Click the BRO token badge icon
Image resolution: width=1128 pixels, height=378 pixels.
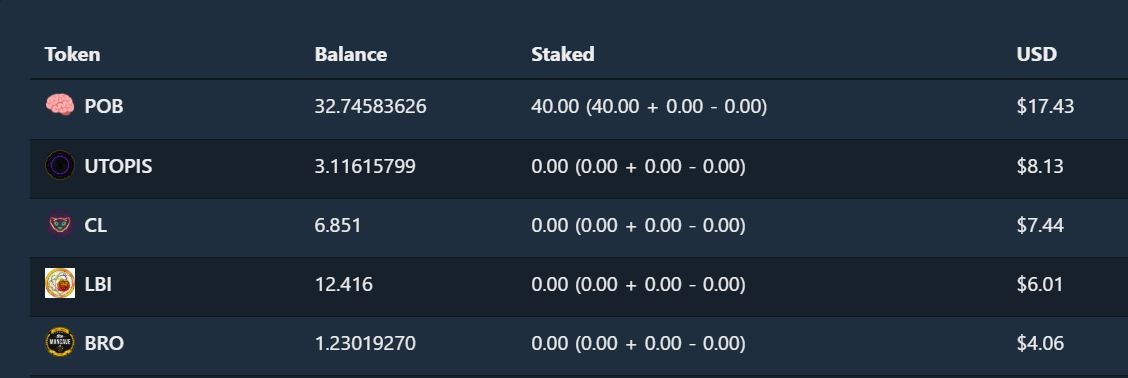click(60, 343)
